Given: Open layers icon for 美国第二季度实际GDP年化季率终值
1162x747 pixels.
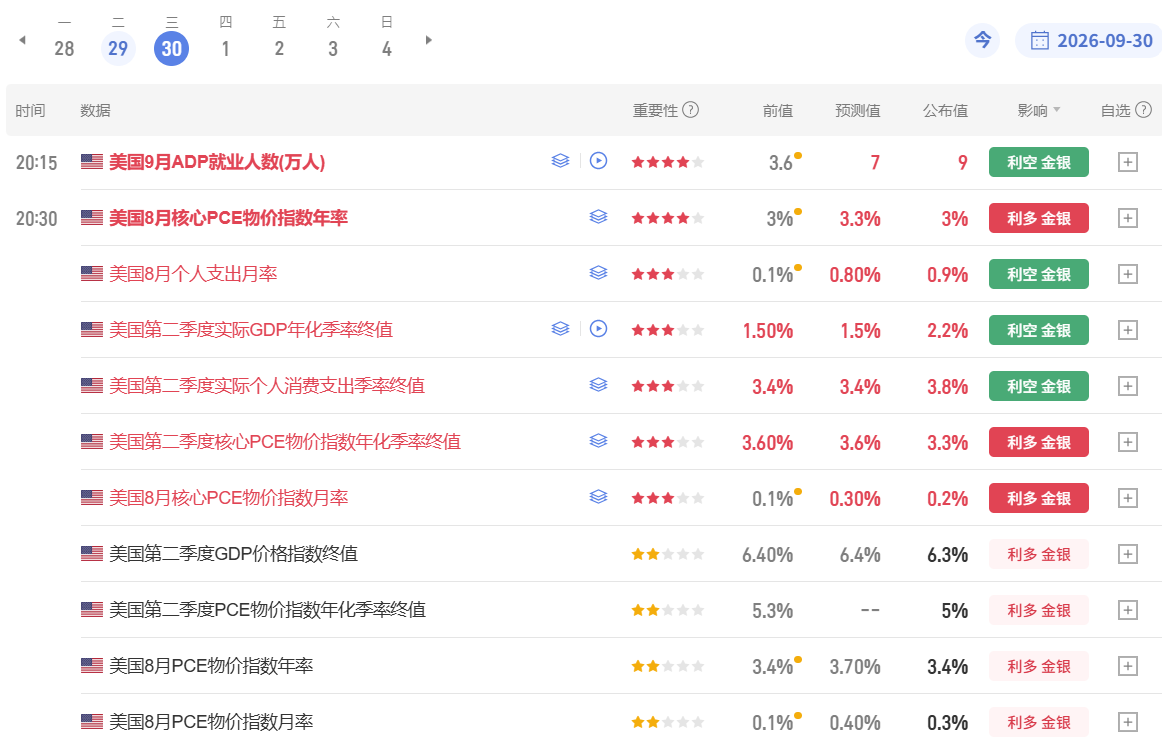Looking at the screenshot, I should [560, 328].
